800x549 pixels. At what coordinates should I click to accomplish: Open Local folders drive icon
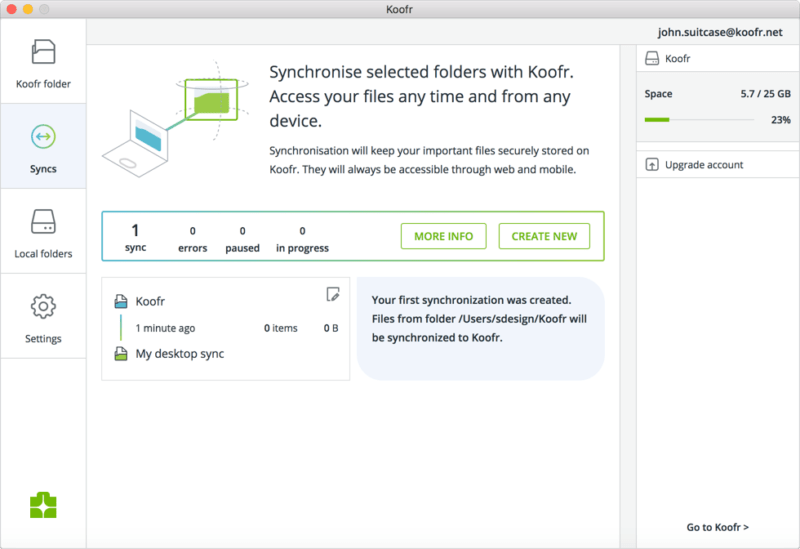click(43, 221)
